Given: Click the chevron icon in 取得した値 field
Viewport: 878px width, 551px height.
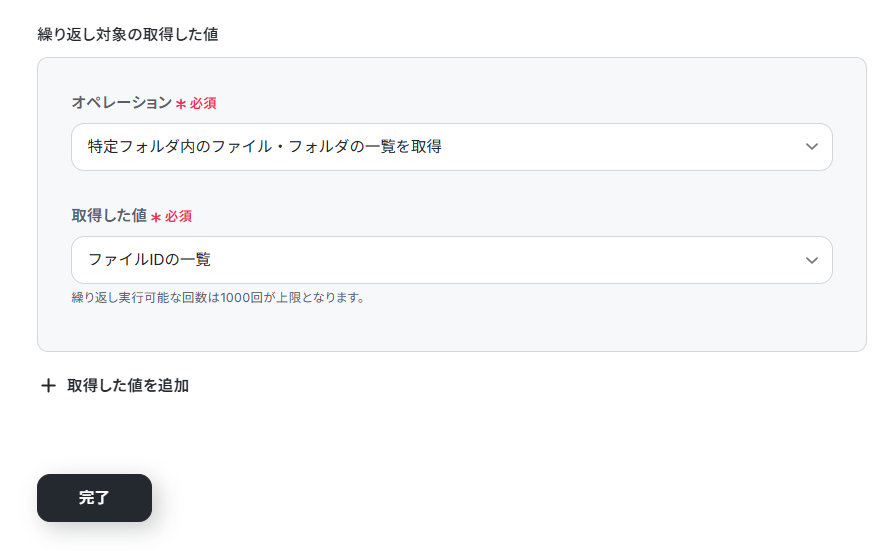Looking at the screenshot, I should pos(811,260).
